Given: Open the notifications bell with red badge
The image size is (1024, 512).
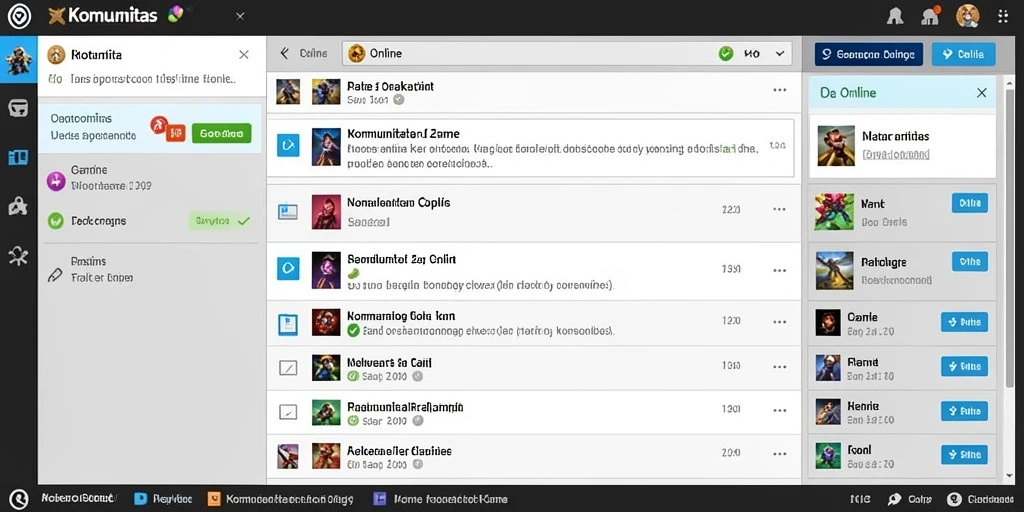Looking at the screenshot, I should pos(930,16).
